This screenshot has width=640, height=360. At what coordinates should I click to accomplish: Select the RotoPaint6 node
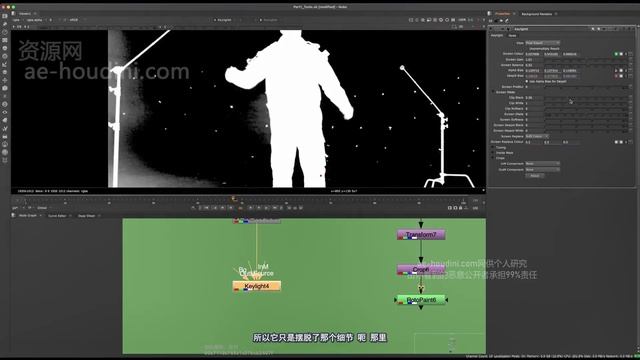point(421,300)
